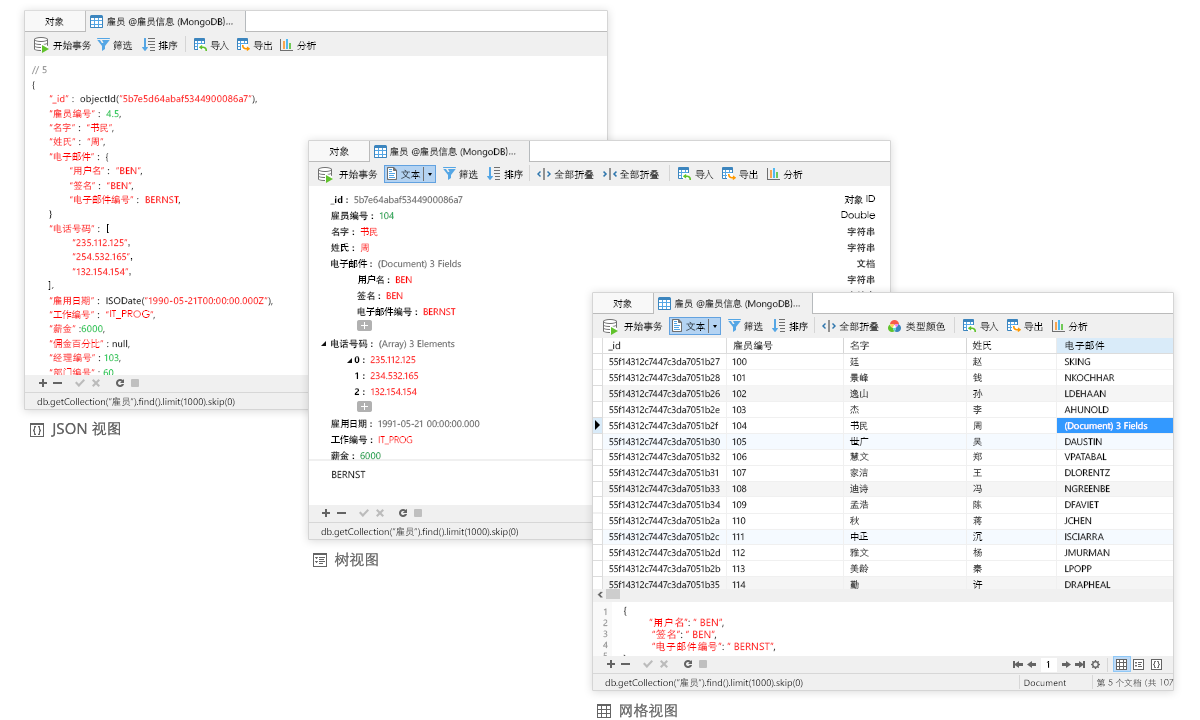The height and width of the screenshot is (720, 1200).
Task: Click 筛选 funnel icon in tree view window
Action: point(449,174)
